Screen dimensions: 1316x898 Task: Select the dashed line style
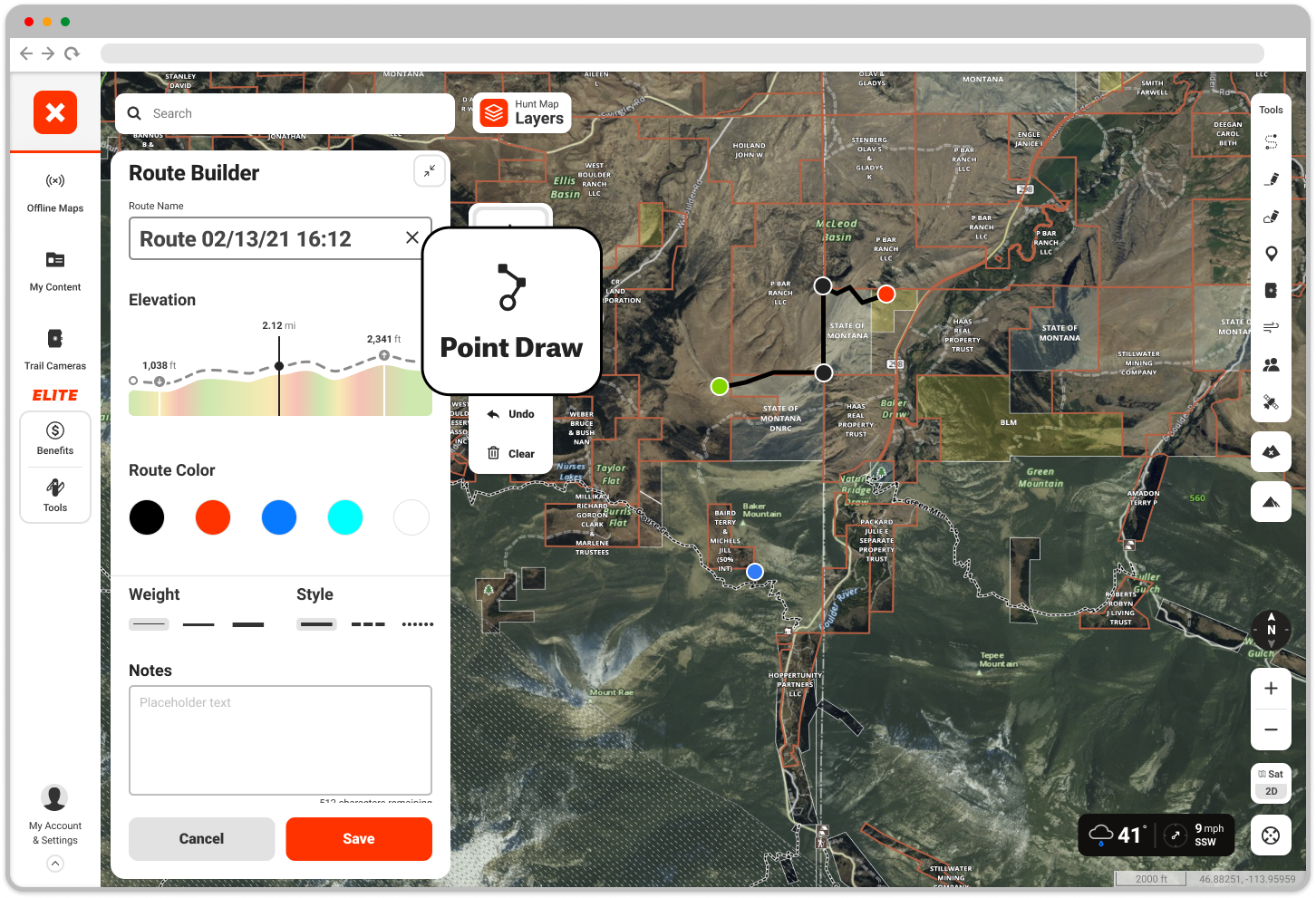[x=368, y=624]
